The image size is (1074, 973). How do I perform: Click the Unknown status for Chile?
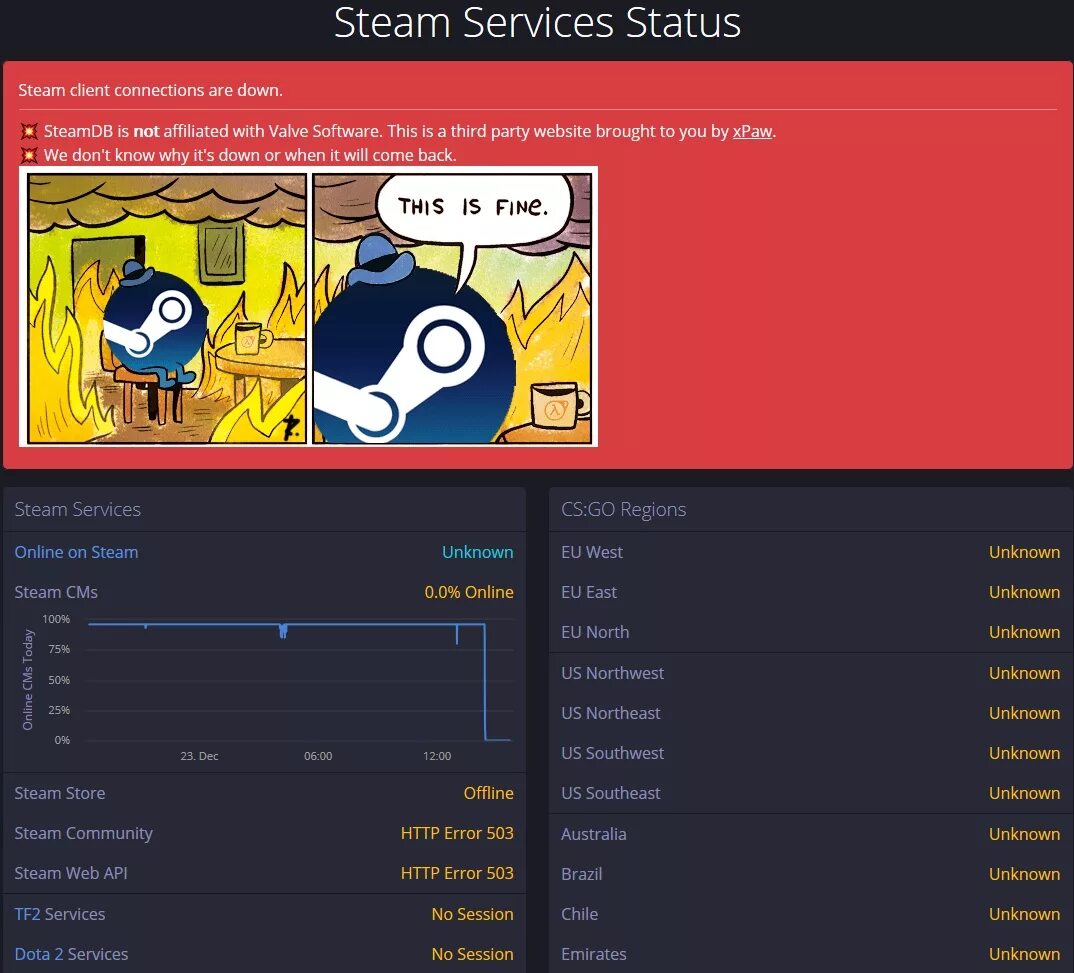click(1024, 914)
